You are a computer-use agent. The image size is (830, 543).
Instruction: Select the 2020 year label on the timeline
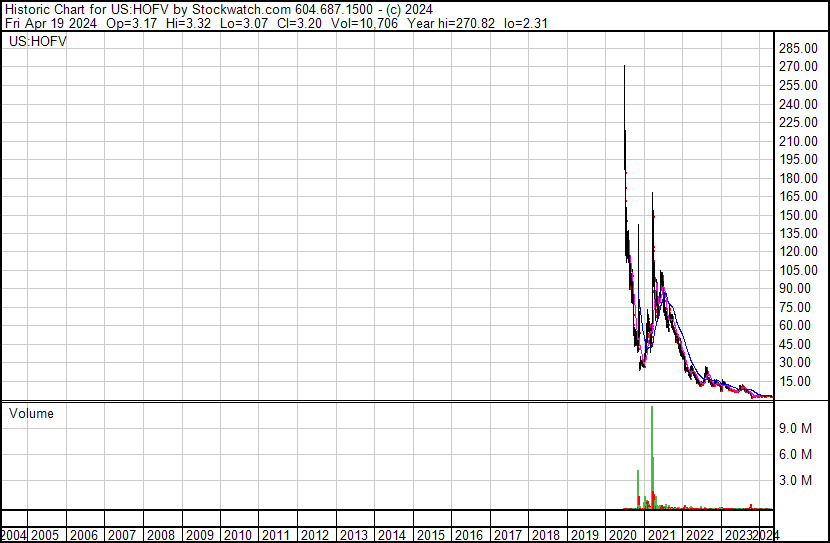[x=623, y=535]
